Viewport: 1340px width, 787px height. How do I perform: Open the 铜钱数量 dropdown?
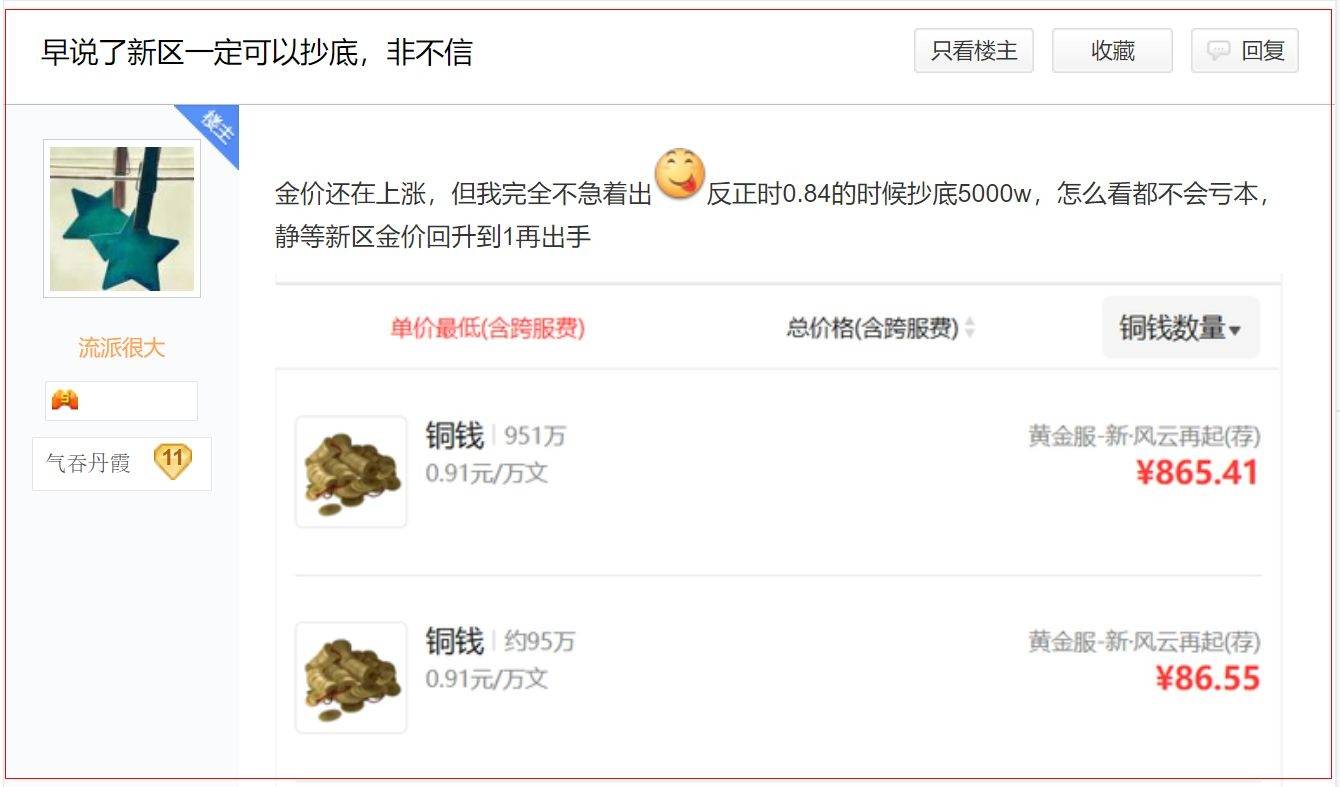pos(1181,328)
